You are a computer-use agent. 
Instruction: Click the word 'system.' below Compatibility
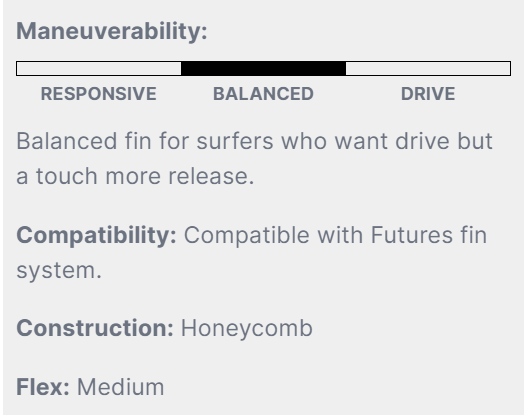coord(59,271)
